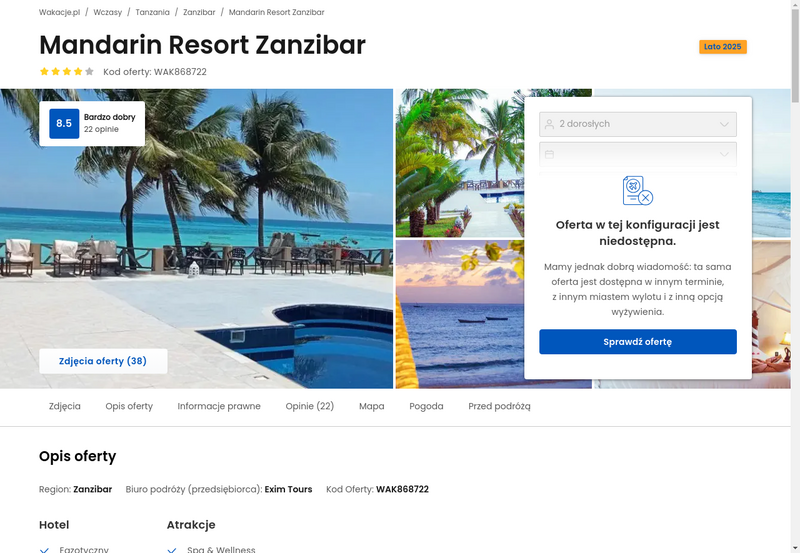Click the Lato 2025 orange badge
The height and width of the screenshot is (553, 800).
(722, 46)
